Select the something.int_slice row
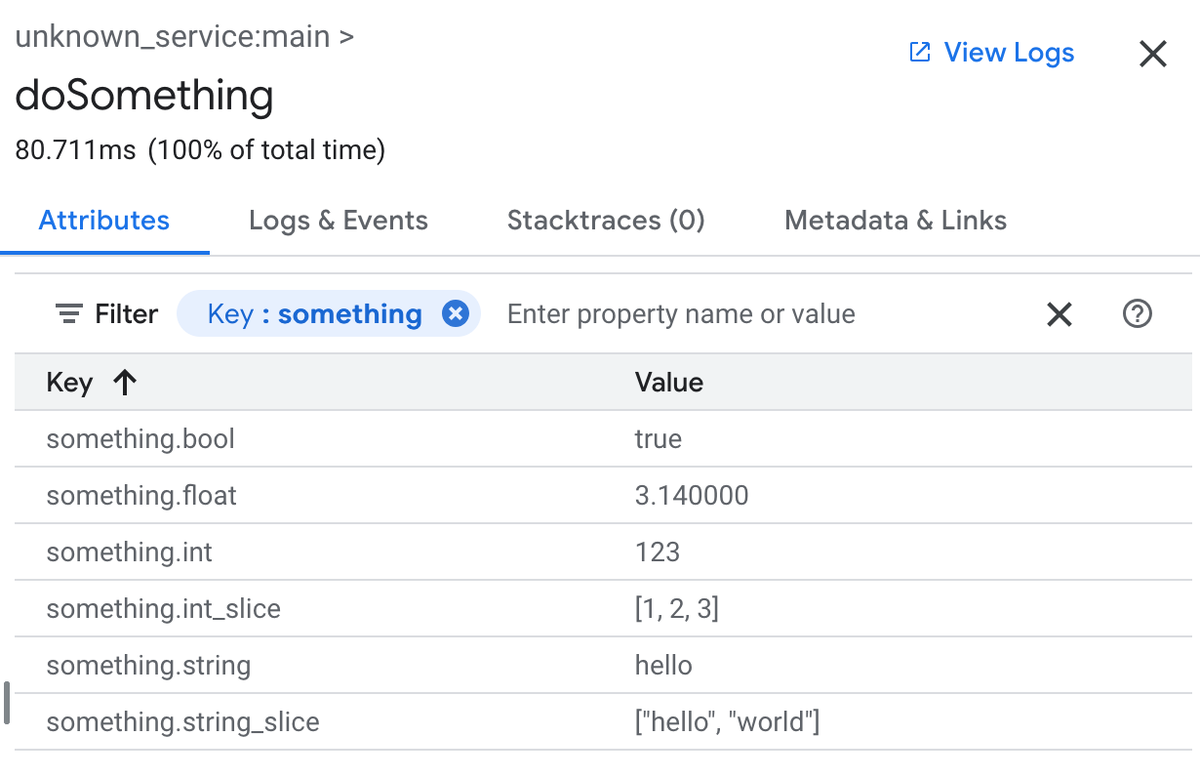This screenshot has width=1200, height=777. pos(163,609)
